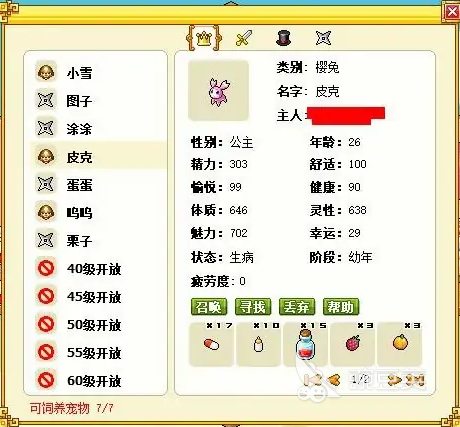Click the 寻找 search button
This screenshot has height=427, width=460.
click(253, 307)
